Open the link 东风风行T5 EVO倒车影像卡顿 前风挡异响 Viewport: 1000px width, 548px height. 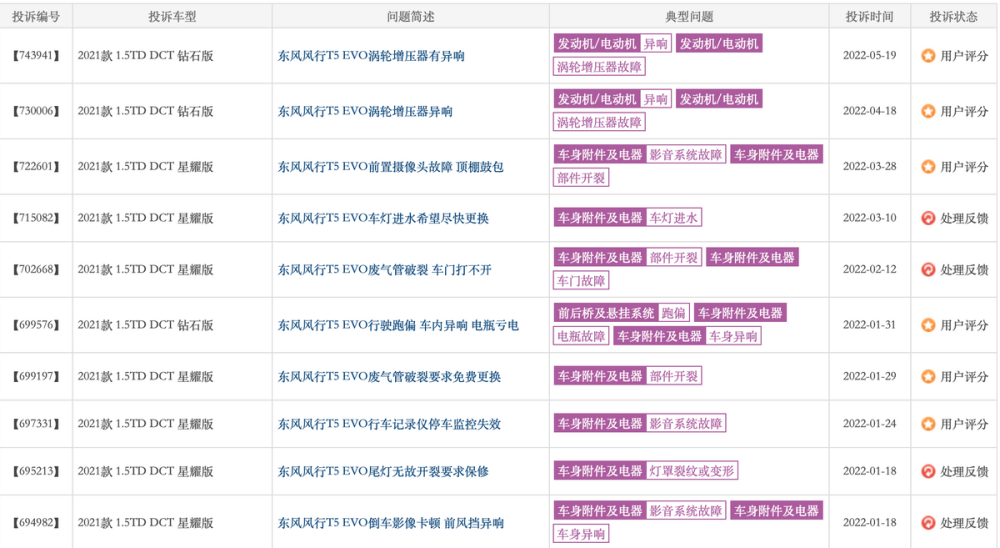pos(390,523)
